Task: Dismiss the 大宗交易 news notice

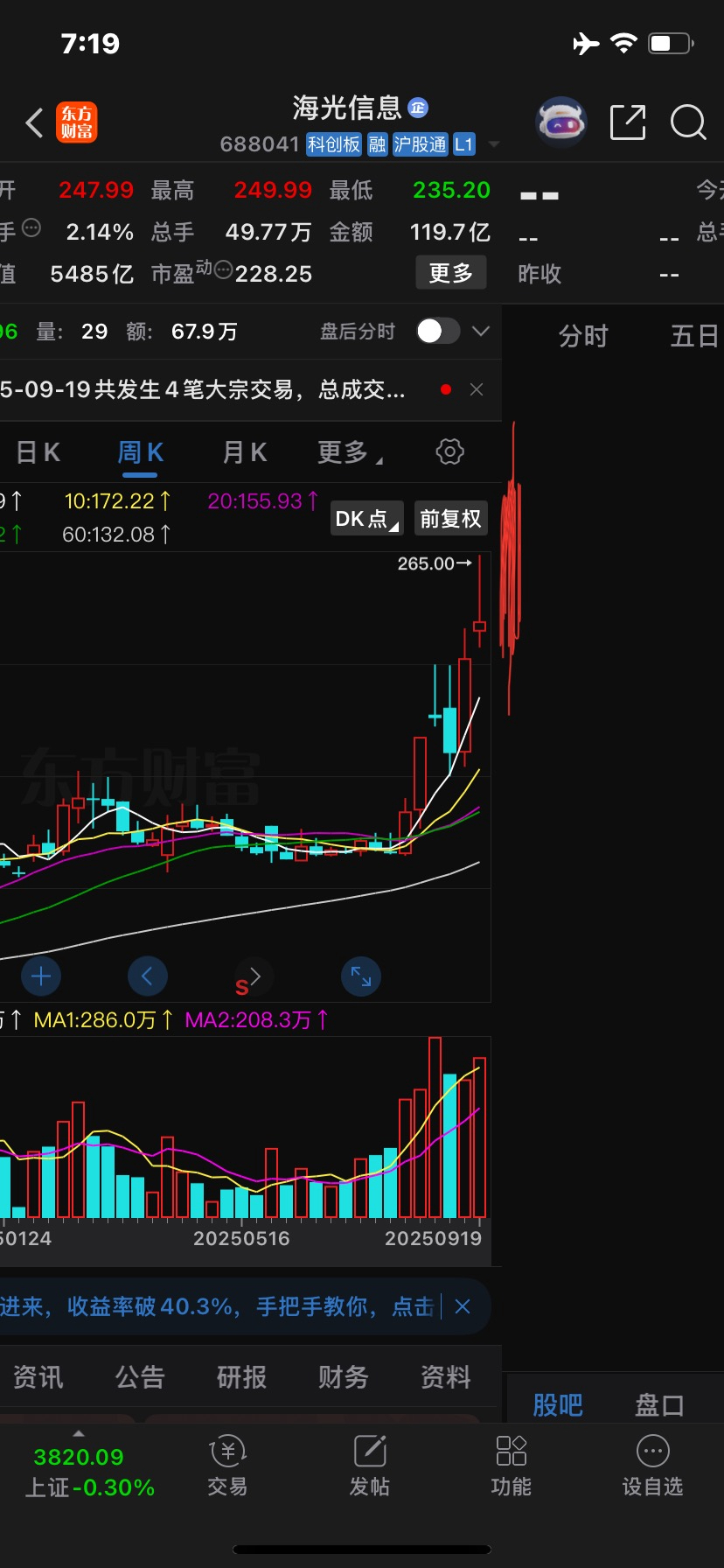Action: tap(477, 389)
